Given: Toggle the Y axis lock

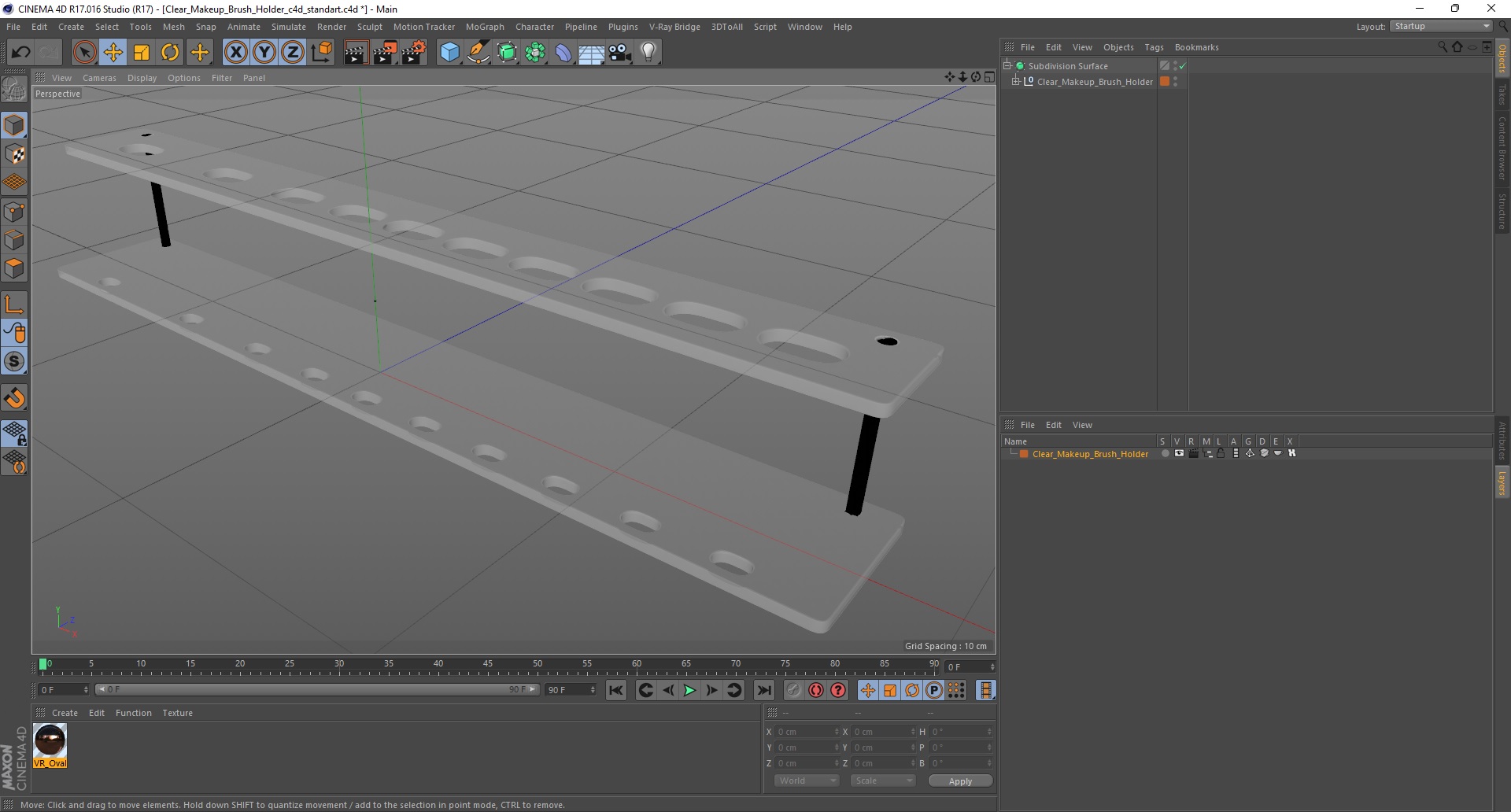Looking at the screenshot, I should pos(264,53).
